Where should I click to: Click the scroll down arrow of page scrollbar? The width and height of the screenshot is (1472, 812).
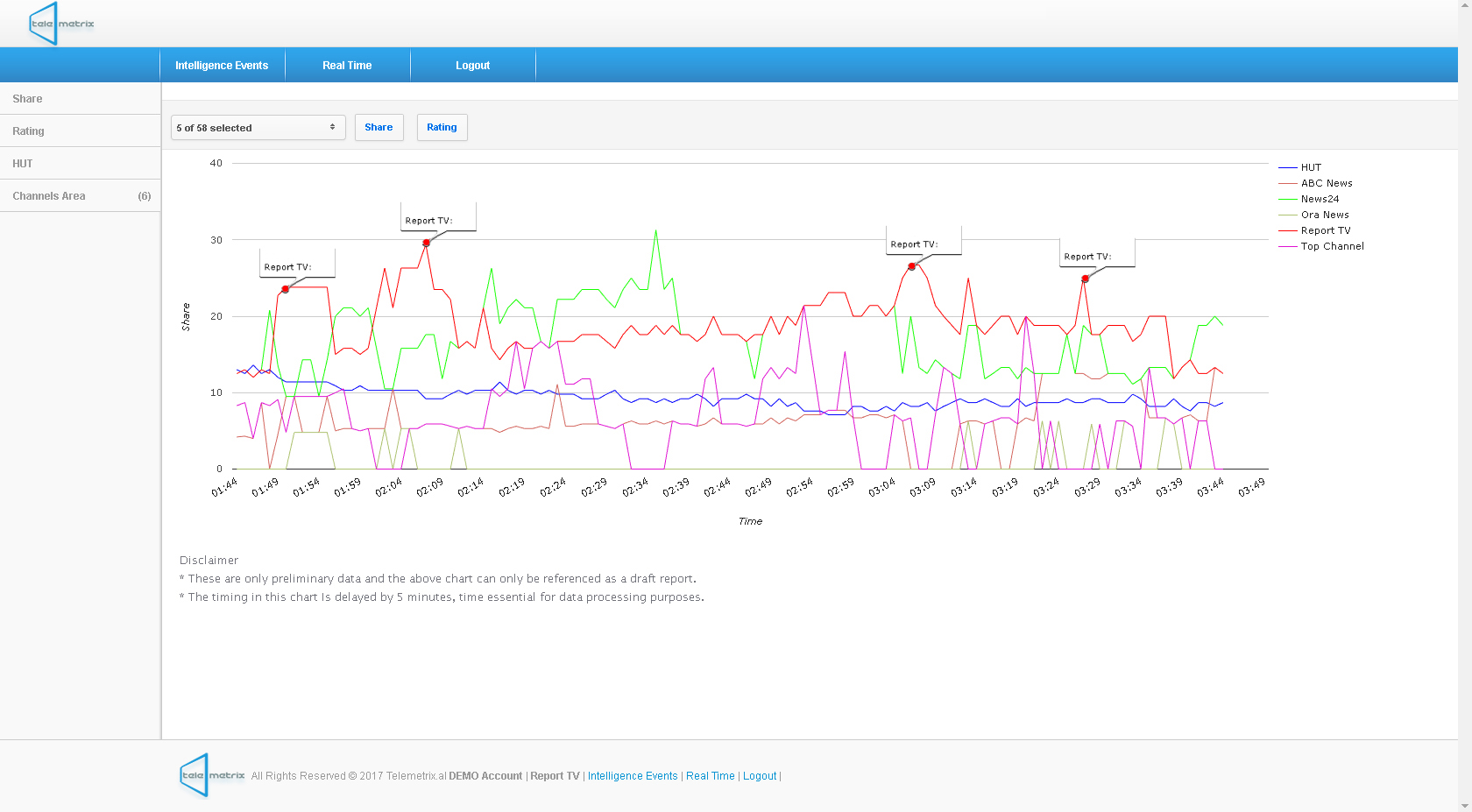[x=1465, y=805]
